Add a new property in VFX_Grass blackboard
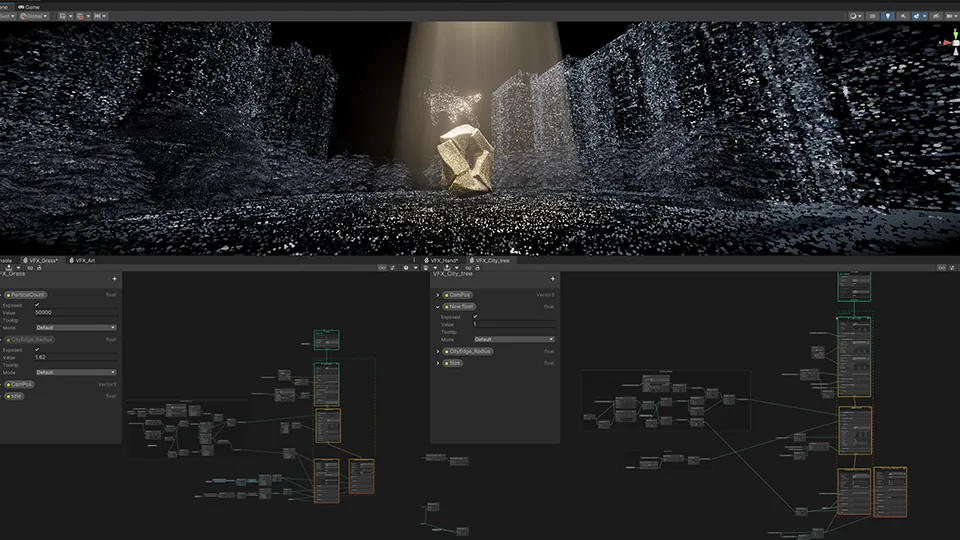Viewport: 960px width, 540px height. [114, 279]
